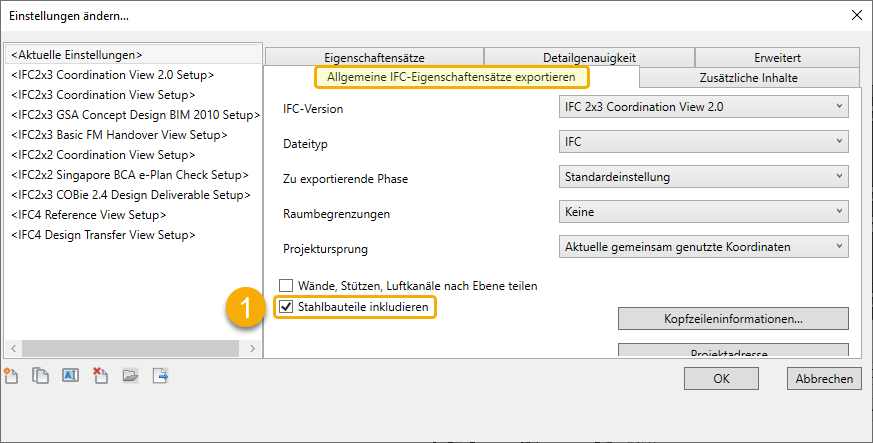Close the Einstellungen ändern dialog
This screenshot has width=873, height=443.
click(x=855, y=15)
